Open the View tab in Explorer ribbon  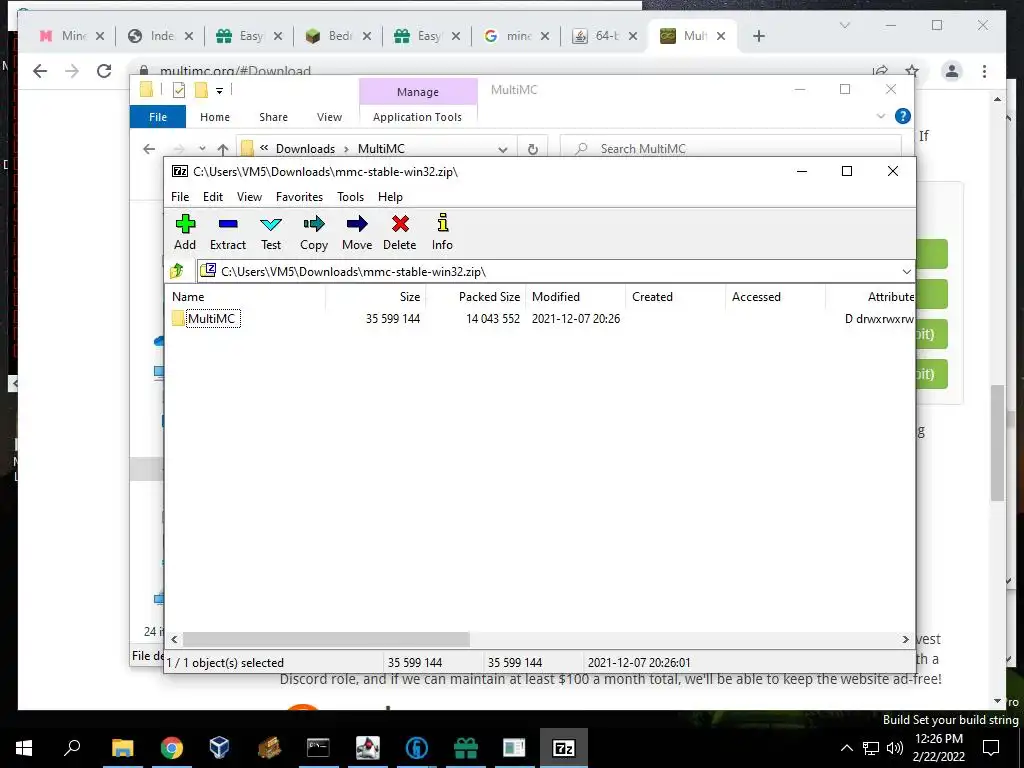[x=329, y=117]
